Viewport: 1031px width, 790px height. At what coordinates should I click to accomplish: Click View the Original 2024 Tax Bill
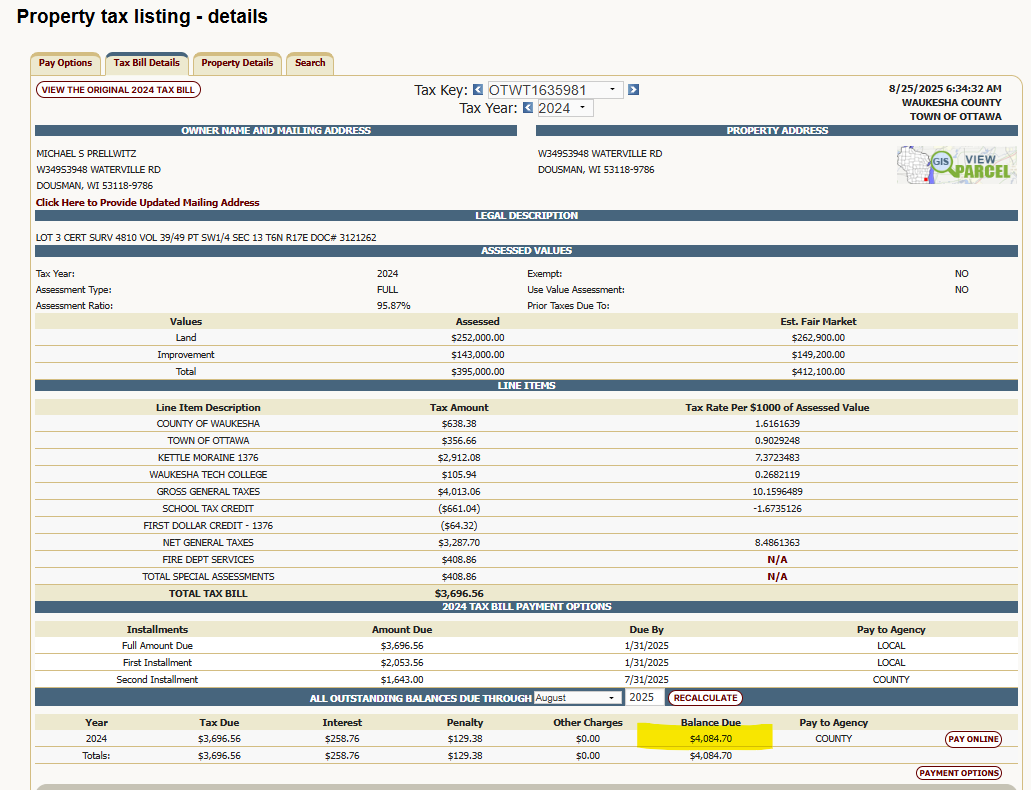tap(118, 90)
